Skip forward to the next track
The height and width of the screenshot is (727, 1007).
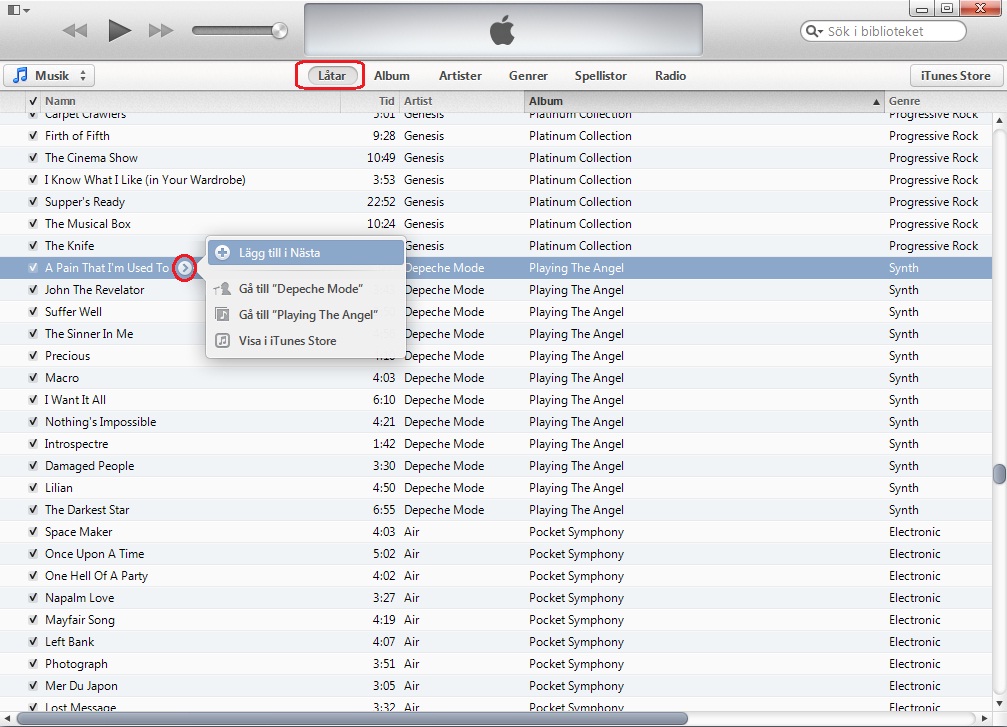pyautogui.click(x=161, y=30)
